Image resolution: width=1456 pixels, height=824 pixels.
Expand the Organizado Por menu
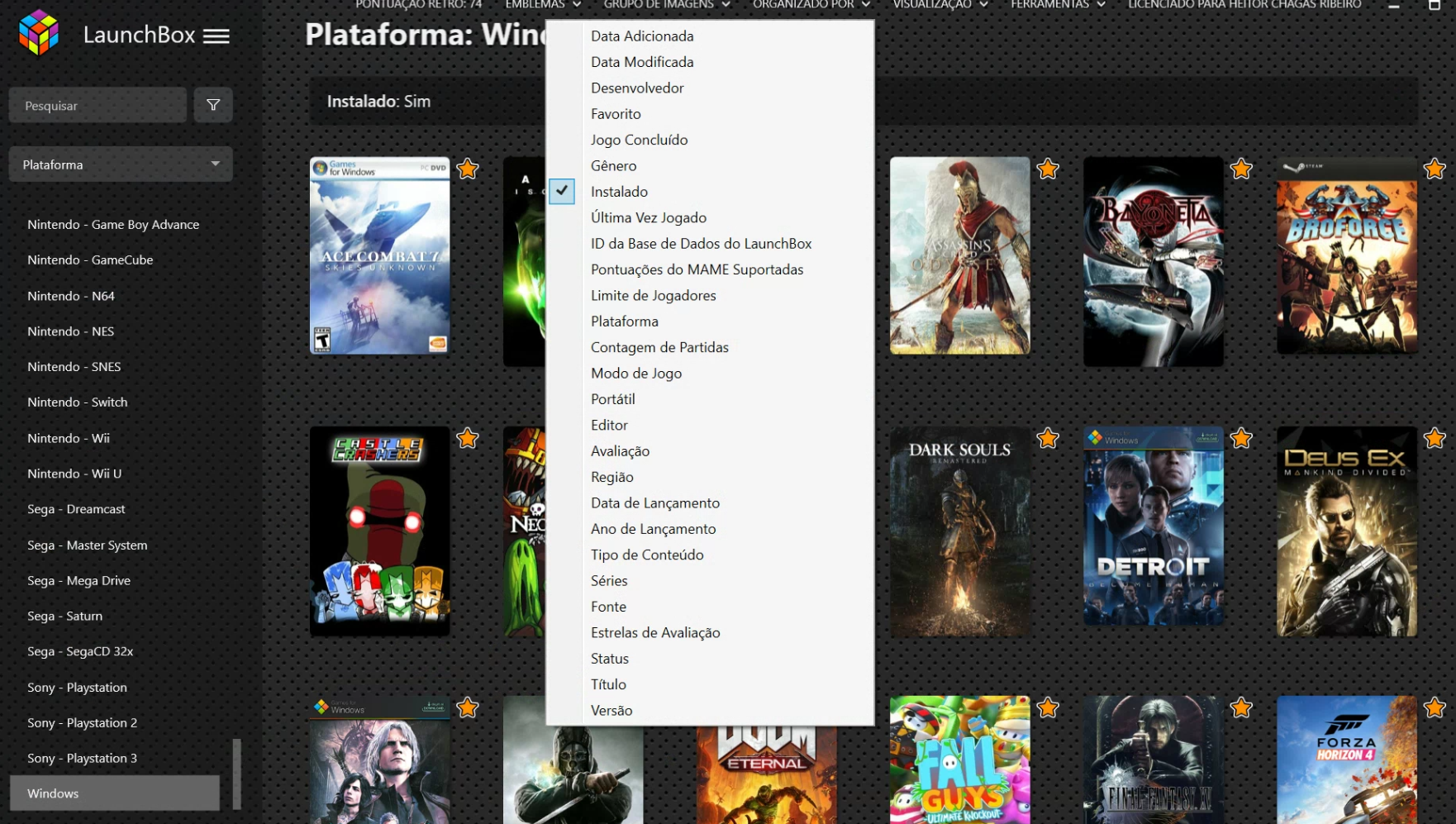click(x=811, y=4)
